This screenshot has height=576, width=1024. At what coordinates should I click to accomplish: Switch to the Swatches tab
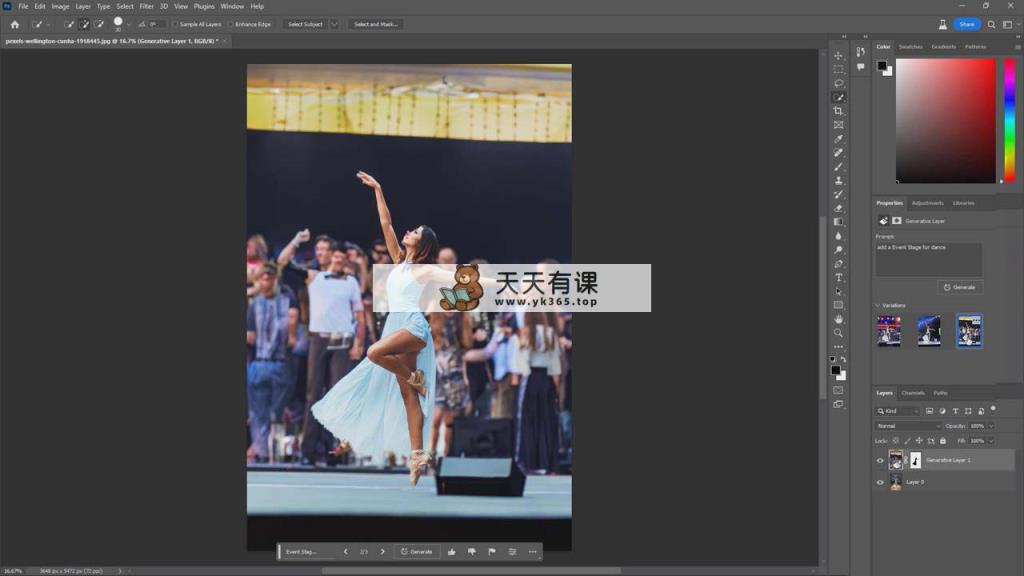tap(910, 47)
